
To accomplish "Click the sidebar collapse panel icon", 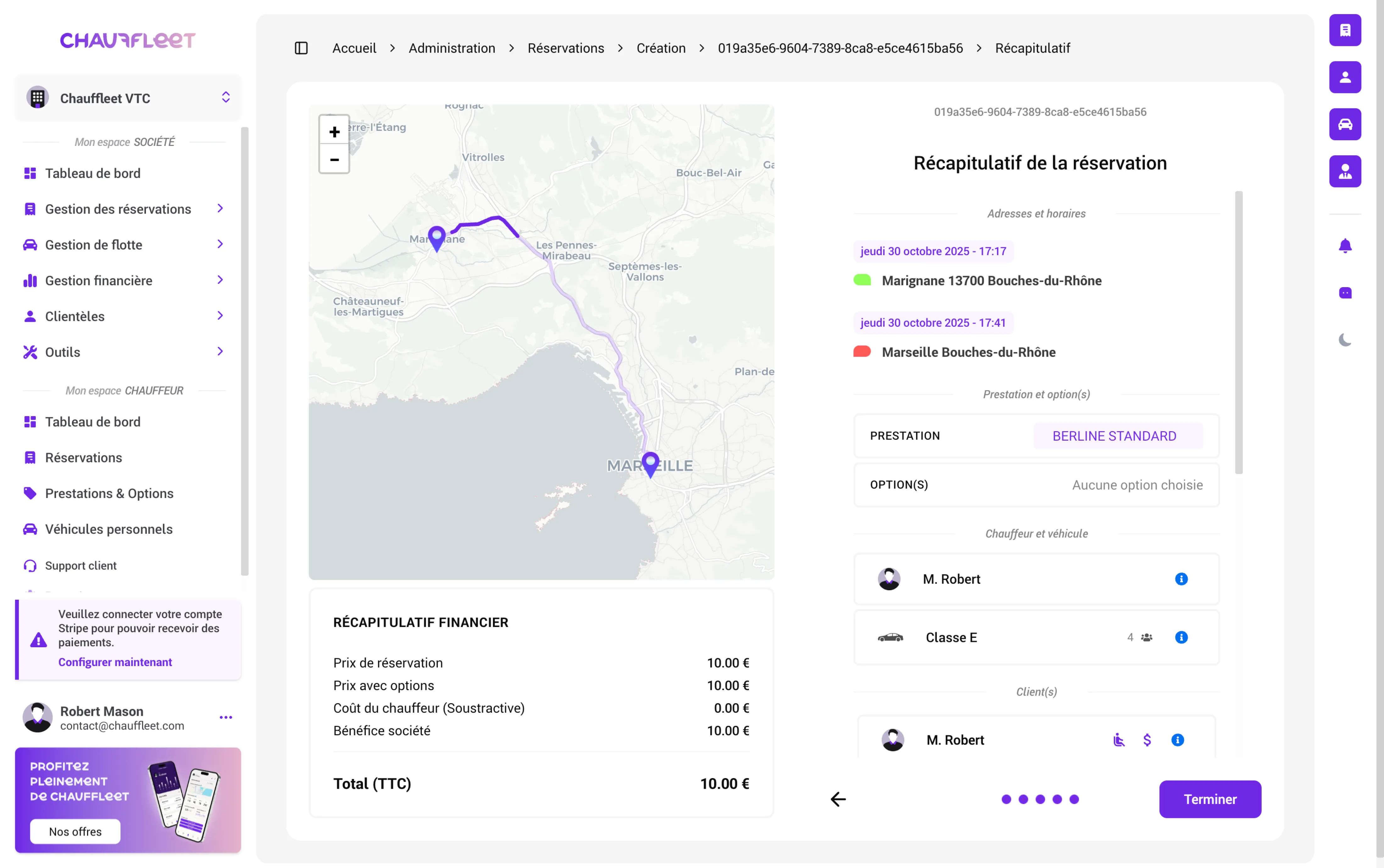I will [x=301, y=48].
